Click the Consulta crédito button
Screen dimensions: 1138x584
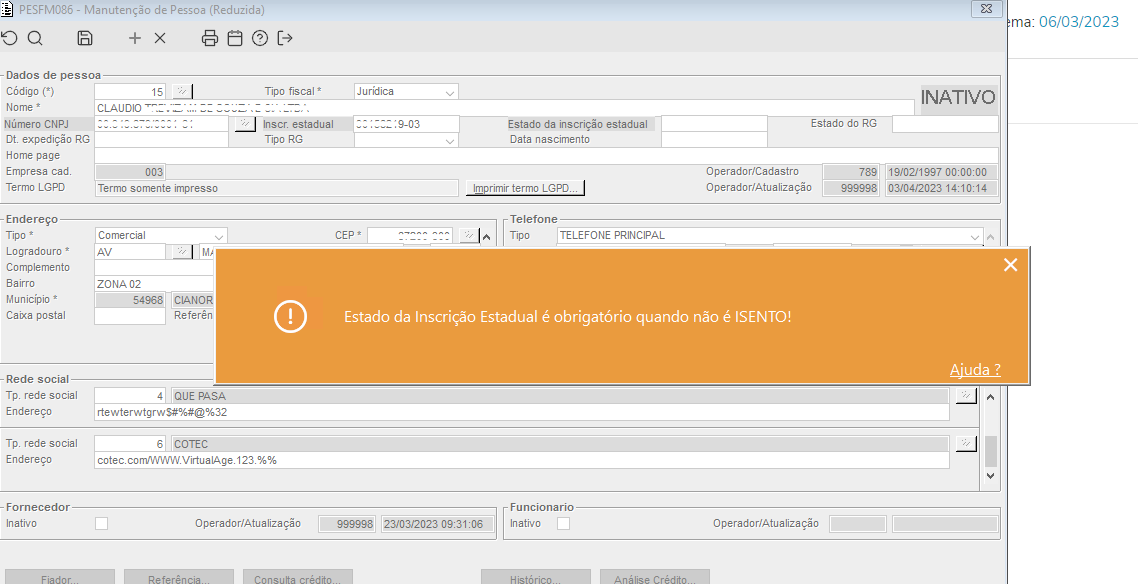tap(298, 578)
